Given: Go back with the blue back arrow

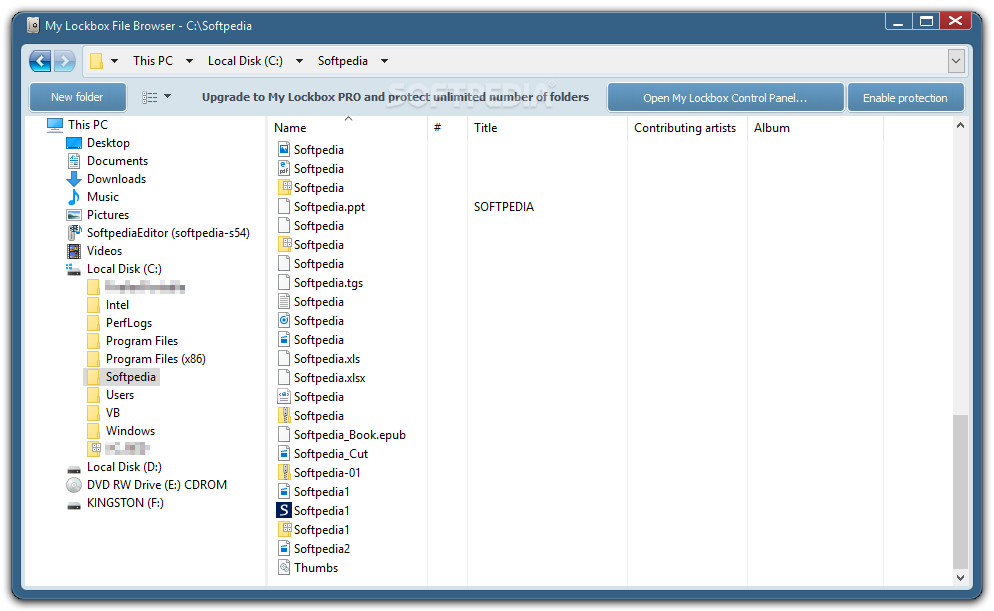Looking at the screenshot, I should tap(40, 61).
